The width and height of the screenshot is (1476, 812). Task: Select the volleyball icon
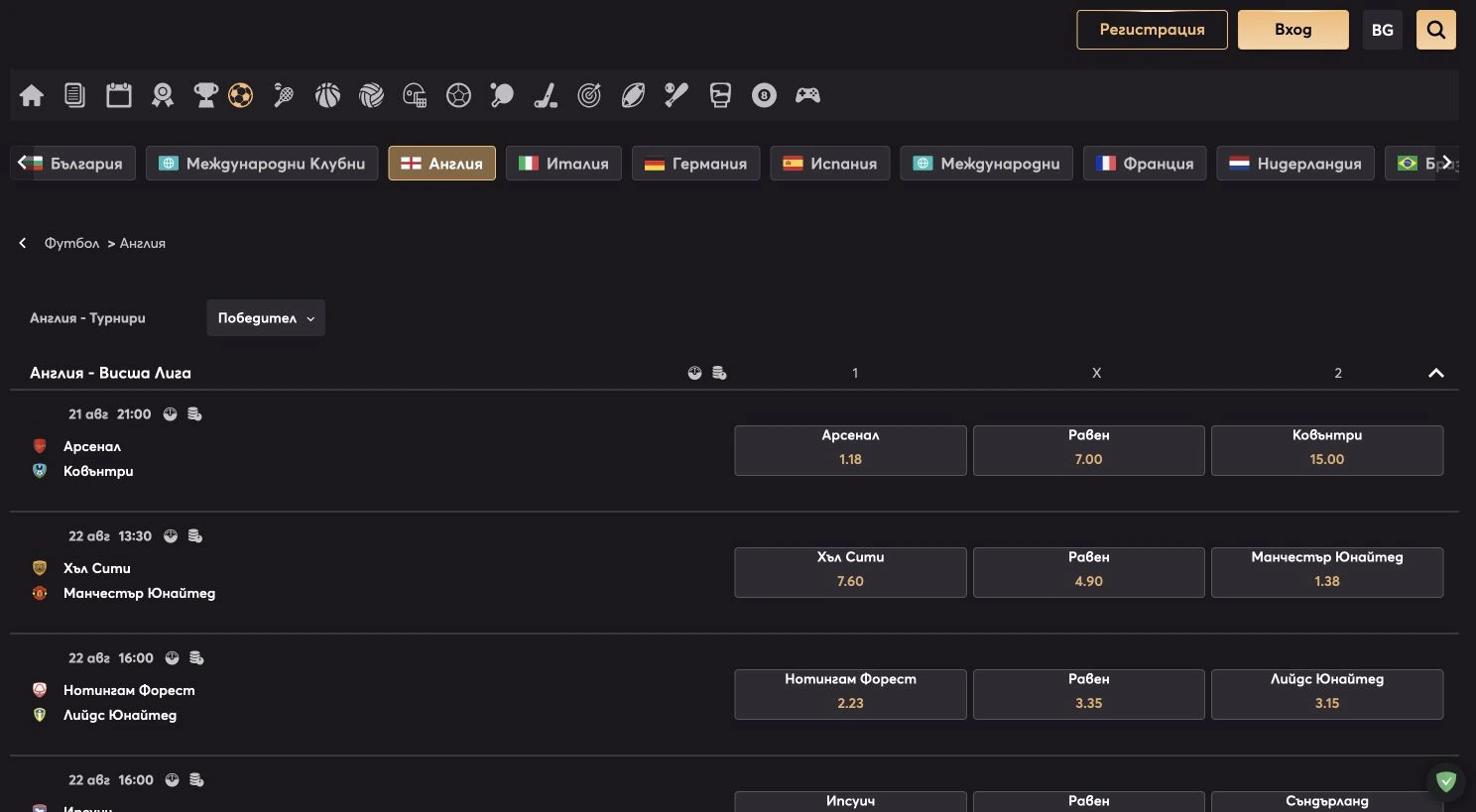point(371,95)
